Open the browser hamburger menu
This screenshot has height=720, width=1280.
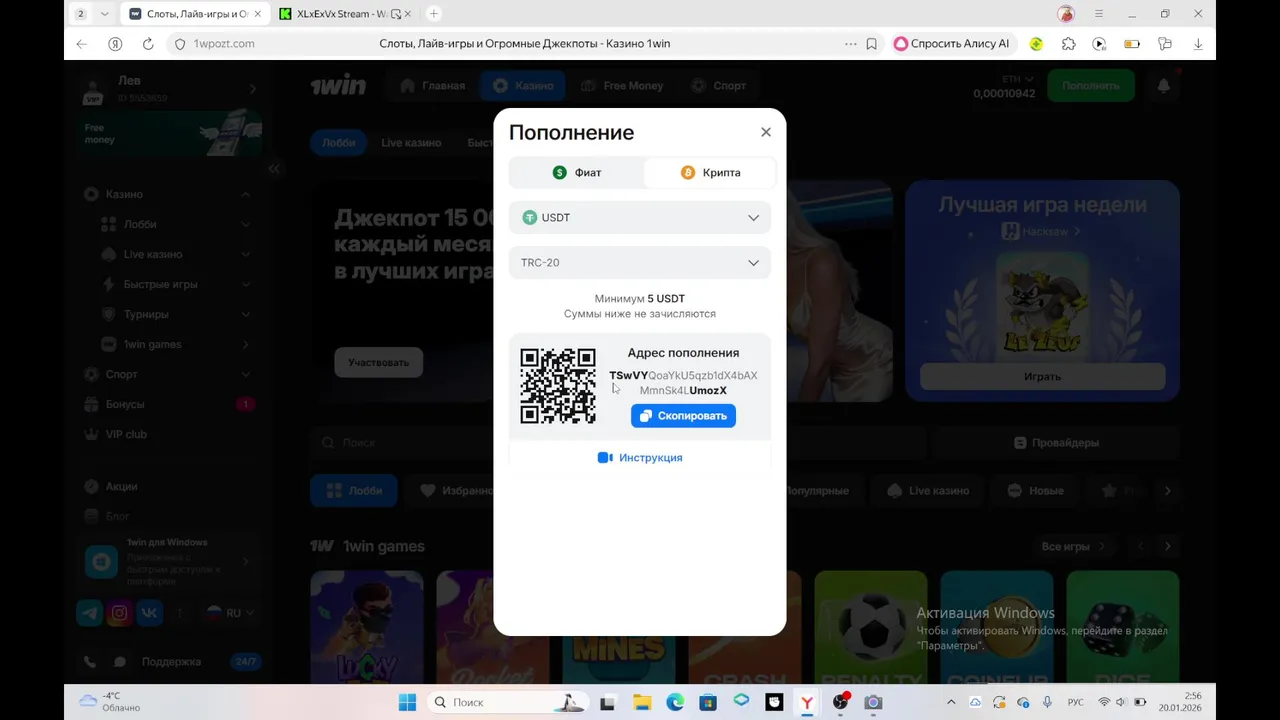pyautogui.click(x=1099, y=14)
